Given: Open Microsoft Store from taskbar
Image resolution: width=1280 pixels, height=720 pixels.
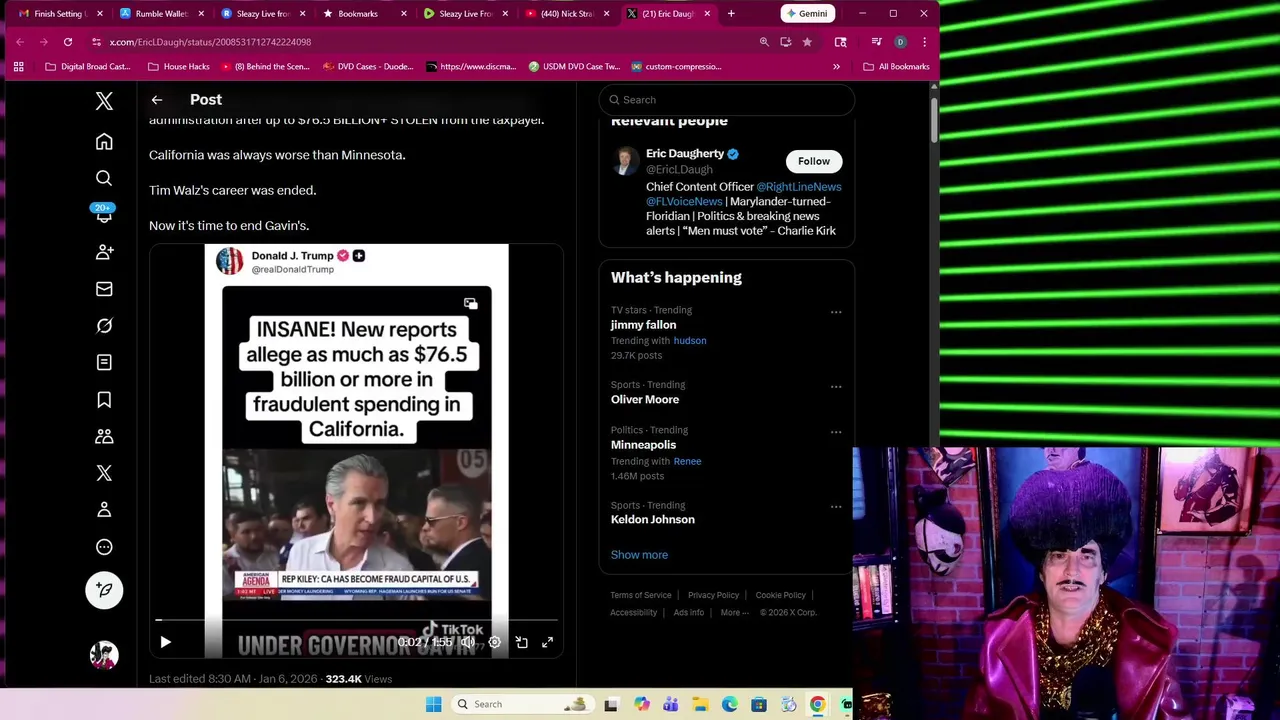Looking at the screenshot, I should click(x=759, y=704).
